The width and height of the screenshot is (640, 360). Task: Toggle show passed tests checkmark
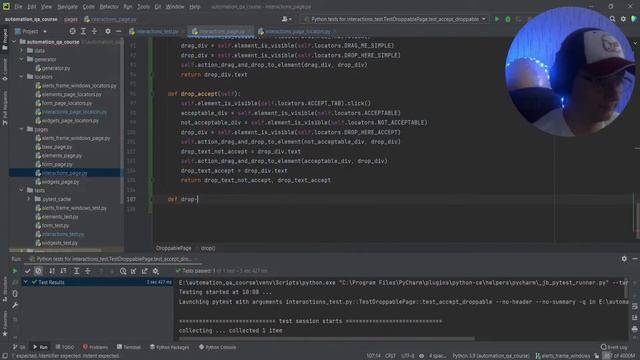pyautogui.click(x=27, y=271)
